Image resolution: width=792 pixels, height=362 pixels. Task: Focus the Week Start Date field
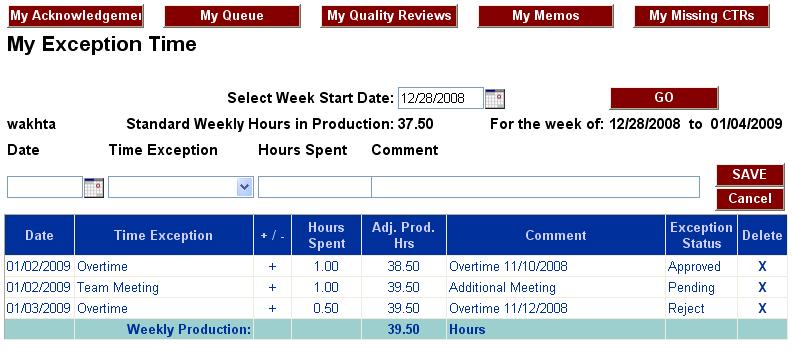440,98
